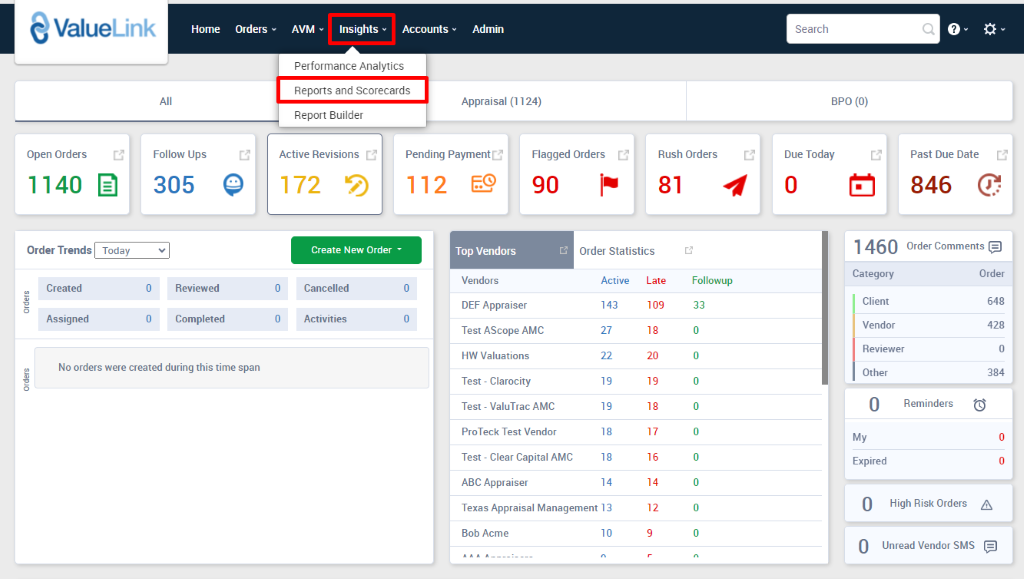
Task: Open the ProTeck Test Vendor row
Action: pyautogui.click(x=635, y=431)
